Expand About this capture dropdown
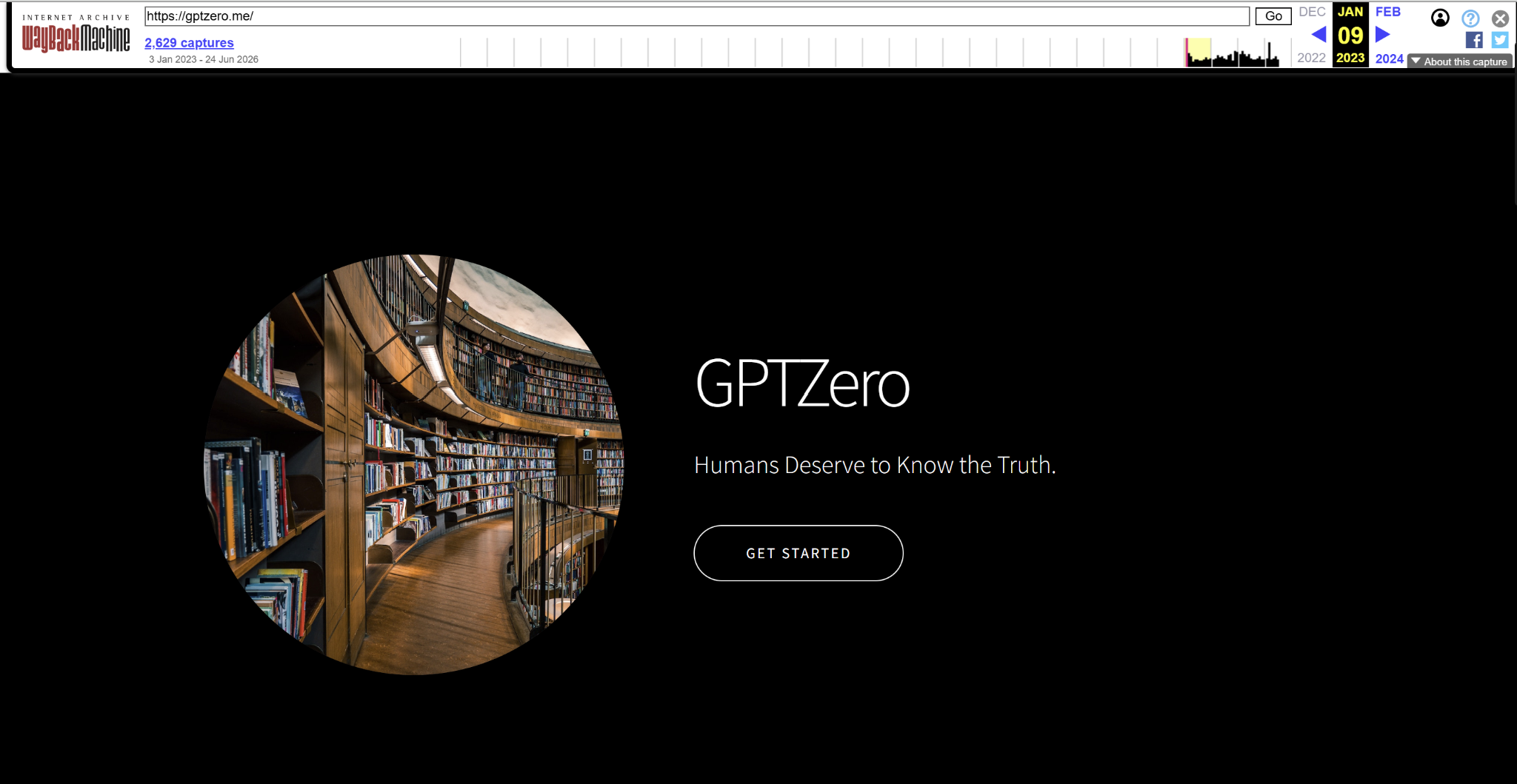 pyautogui.click(x=1459, y=61)
